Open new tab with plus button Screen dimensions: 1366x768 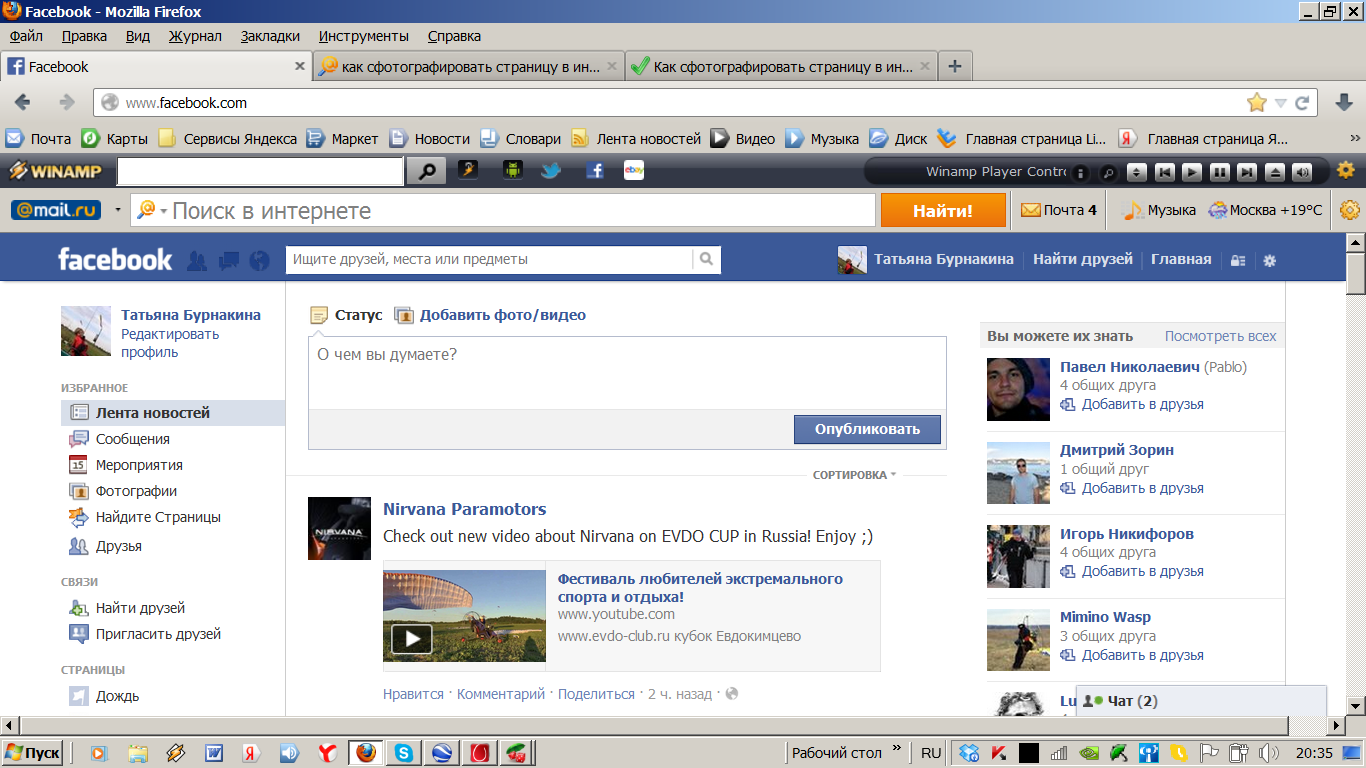pyautogui.click(x=955, y=67)
